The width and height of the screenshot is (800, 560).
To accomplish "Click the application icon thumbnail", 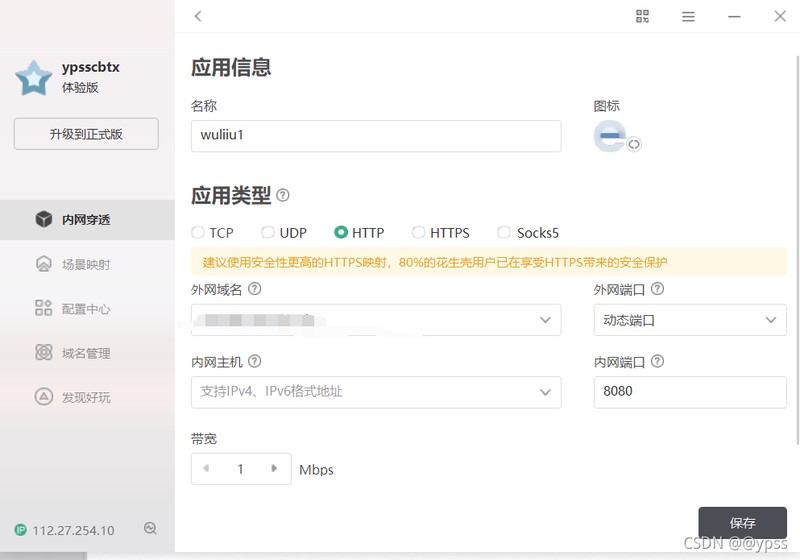I will tap(610, 136).
